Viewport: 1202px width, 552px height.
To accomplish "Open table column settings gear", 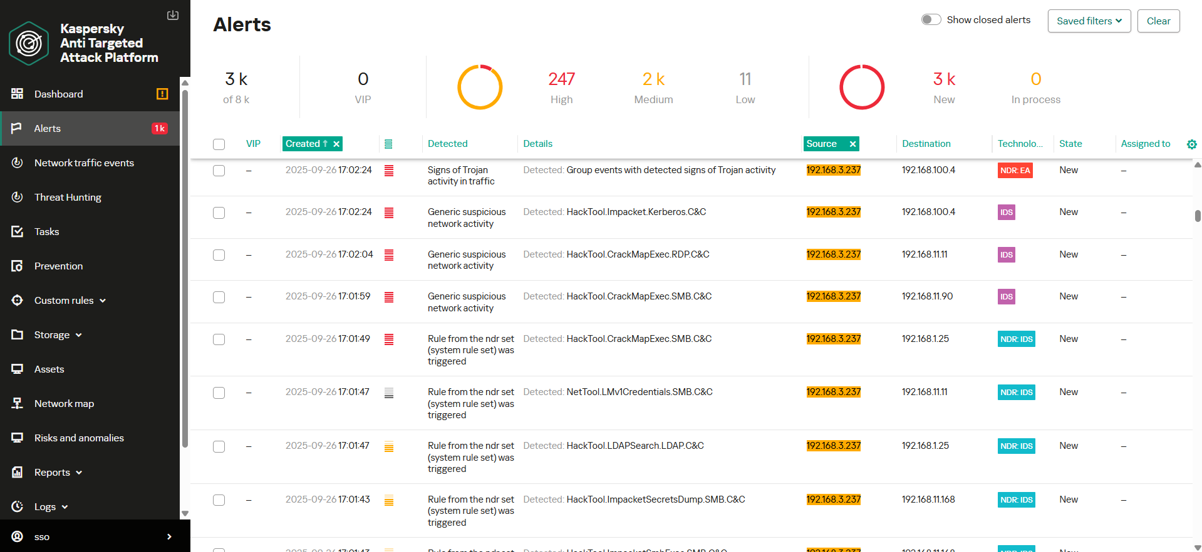I will tap(1191, 144).
